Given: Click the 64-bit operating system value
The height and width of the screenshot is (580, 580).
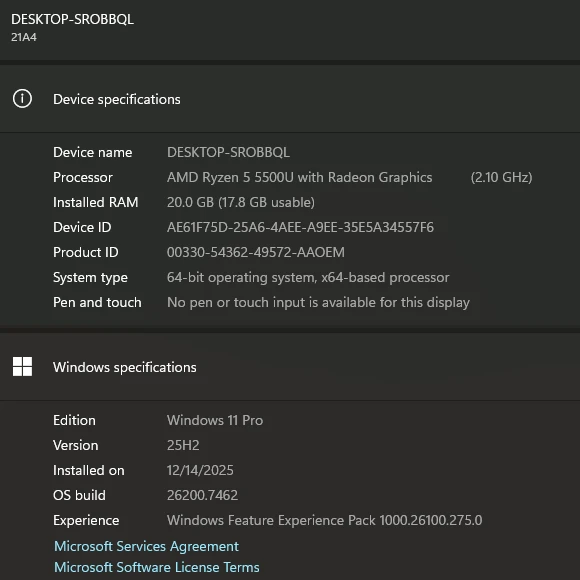Looking at the screenshot, I should (x=308, y=277).
